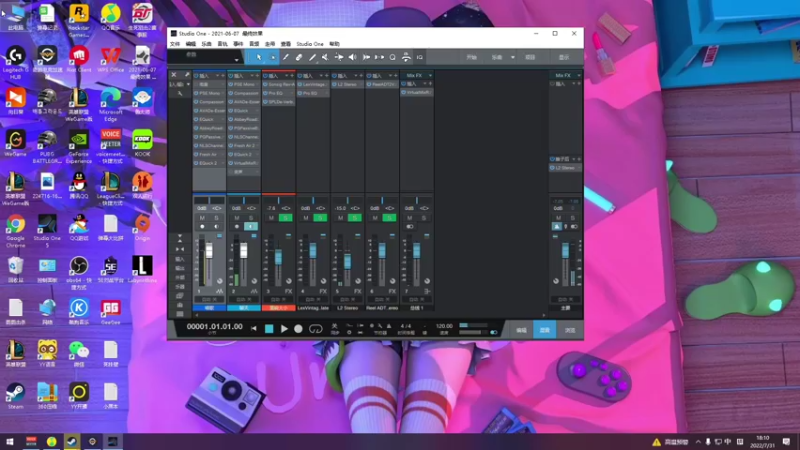Add insert with plus on channel 4
The image size is (800, 450).
tap(326, 76)
